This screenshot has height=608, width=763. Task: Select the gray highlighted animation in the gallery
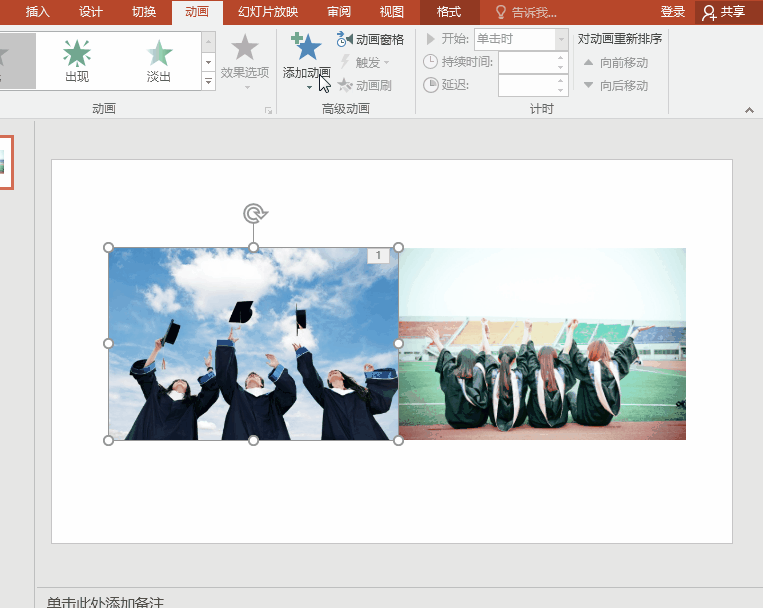pyautogui.click(x=18, y=61)
